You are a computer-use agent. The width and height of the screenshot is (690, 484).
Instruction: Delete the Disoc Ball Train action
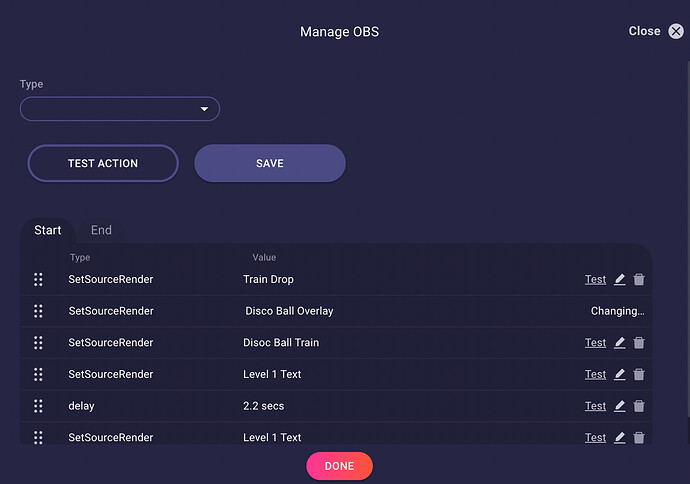coord(639,343)
